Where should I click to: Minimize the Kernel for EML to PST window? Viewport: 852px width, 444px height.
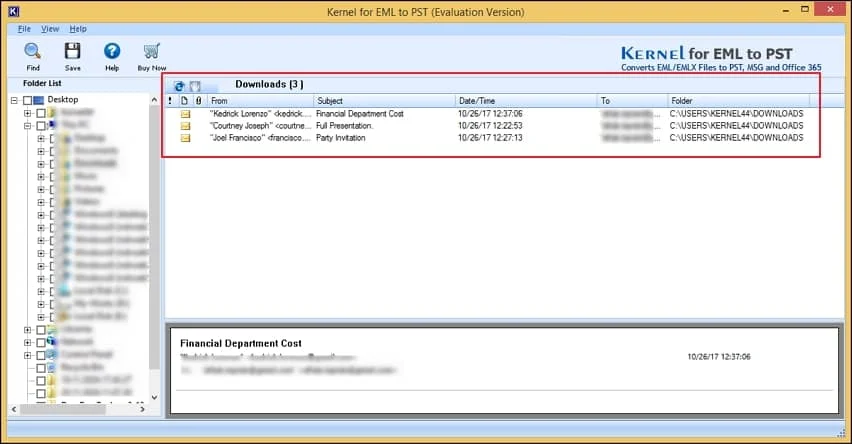(x=786, y=11)
